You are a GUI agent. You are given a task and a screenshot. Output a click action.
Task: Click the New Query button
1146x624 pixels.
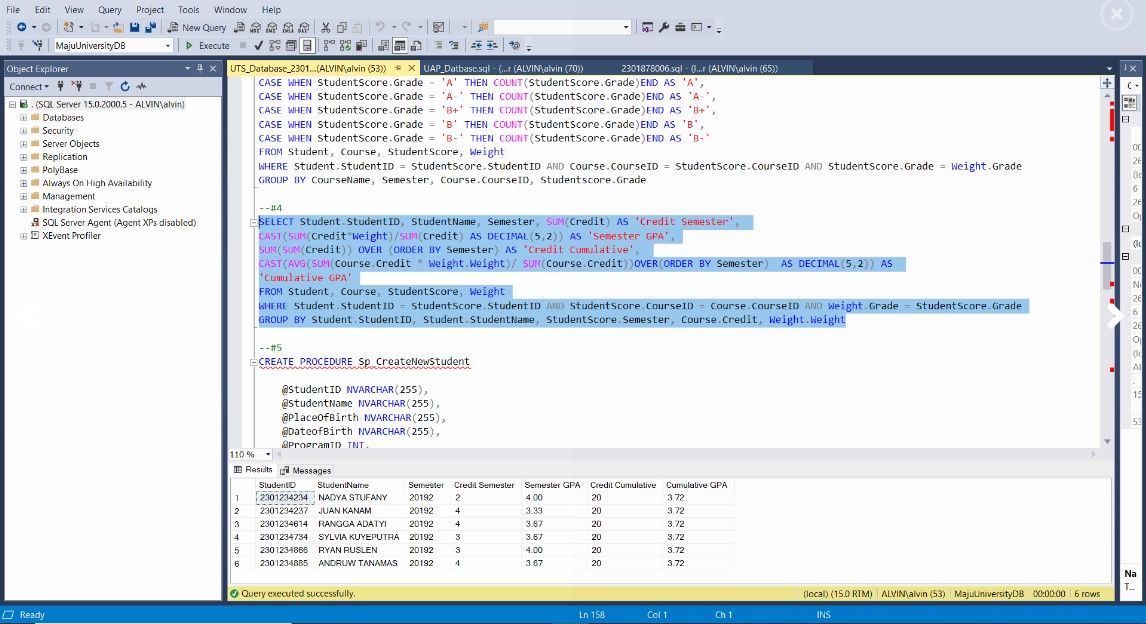pyautogui.click(x=197, y=28)
